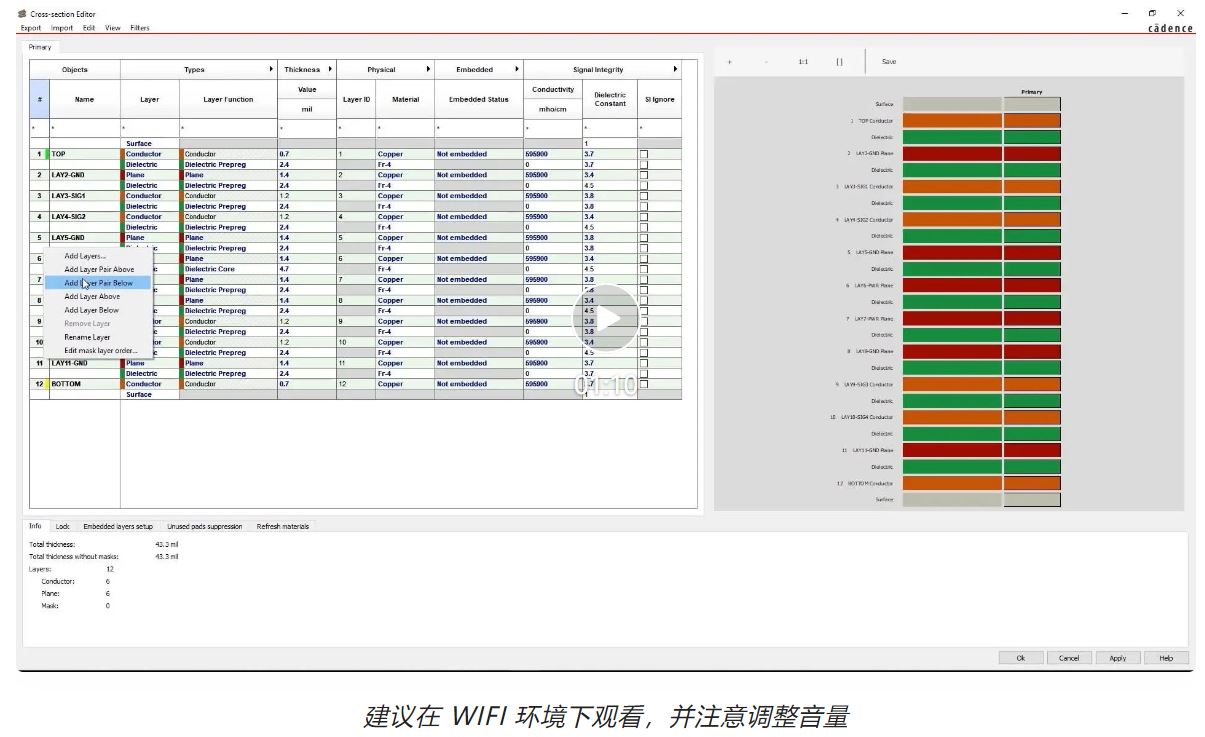The width and height of the screenshot is (1205, 737).
Task: Click the Apply button
Action: point(1118,658)
